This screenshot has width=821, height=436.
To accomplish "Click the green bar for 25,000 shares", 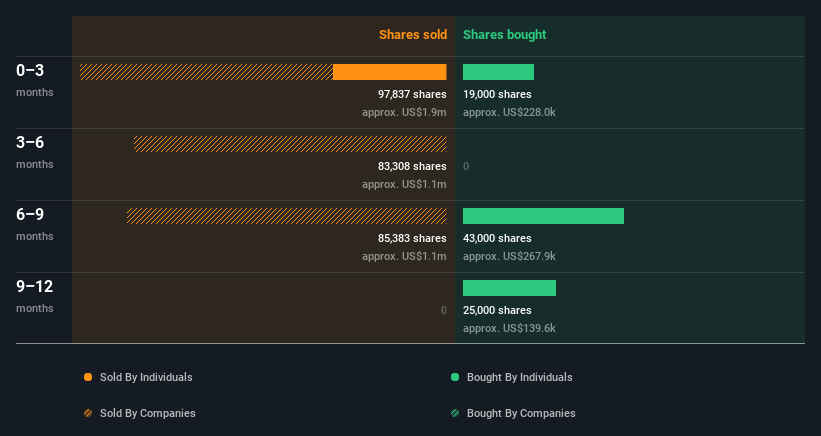I will tap(509, 288).
